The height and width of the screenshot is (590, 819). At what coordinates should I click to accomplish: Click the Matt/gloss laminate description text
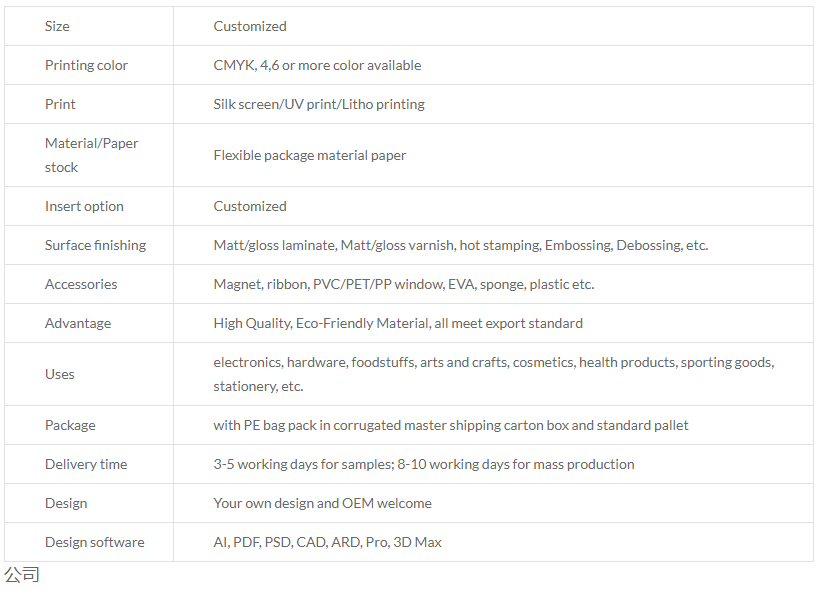[461, 245]
